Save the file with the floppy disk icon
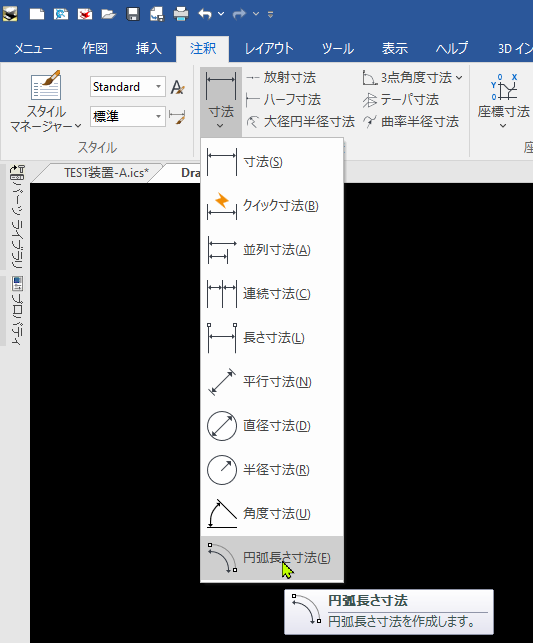The image size is (533, 643). pyautogui.click(x=133, y=14)
